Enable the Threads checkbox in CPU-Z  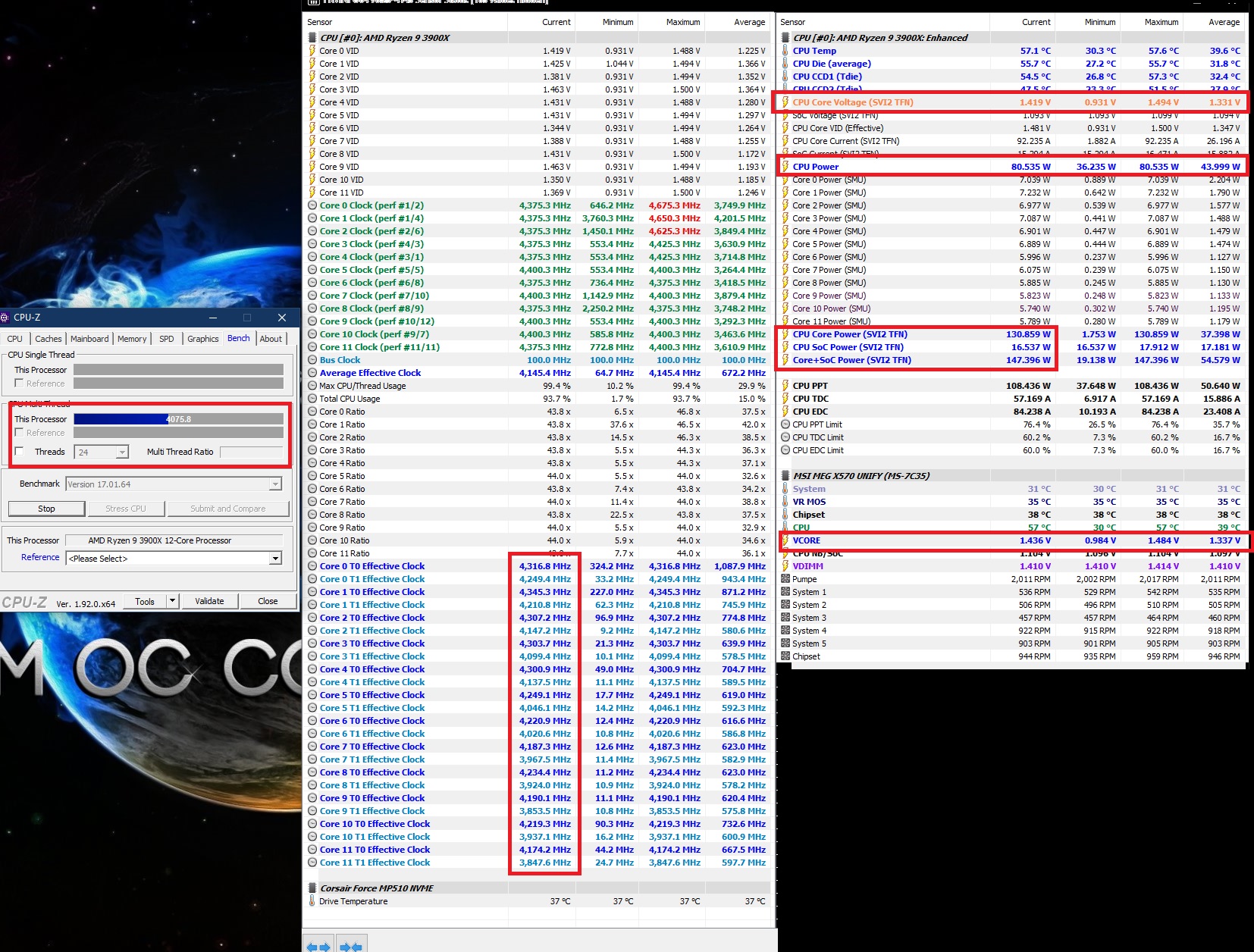point(19,452)
